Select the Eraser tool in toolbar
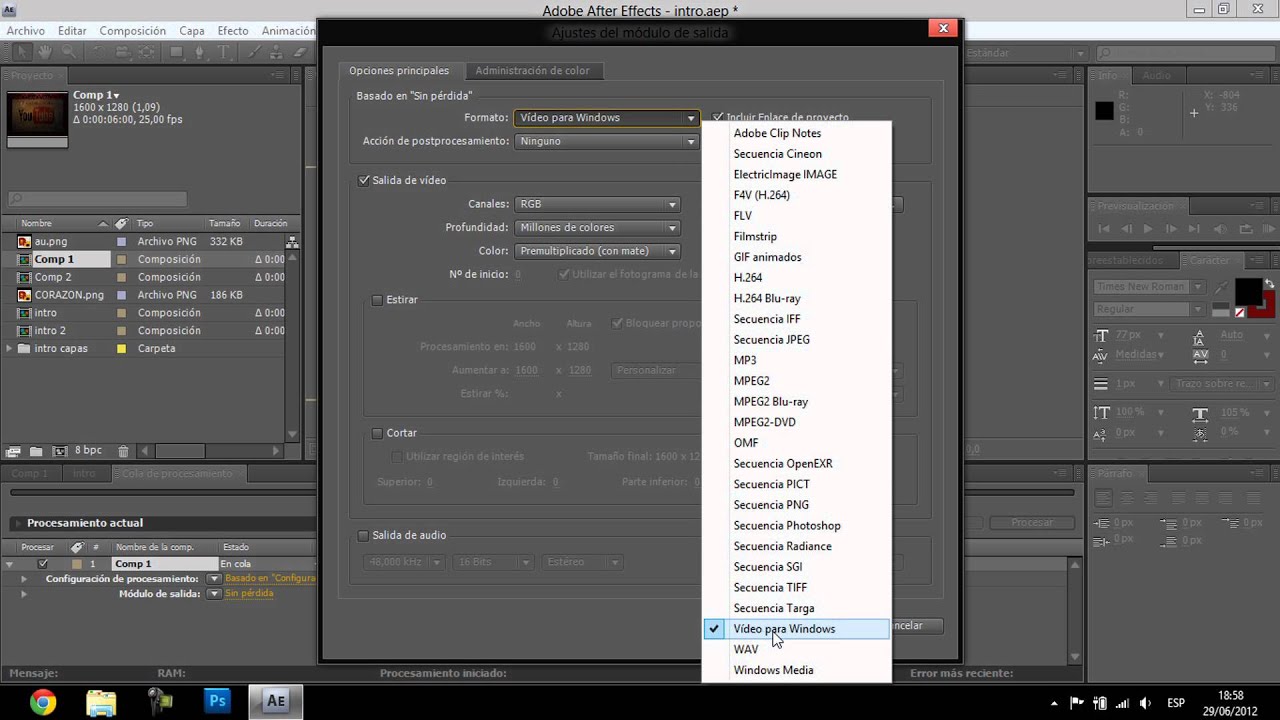 298,52
